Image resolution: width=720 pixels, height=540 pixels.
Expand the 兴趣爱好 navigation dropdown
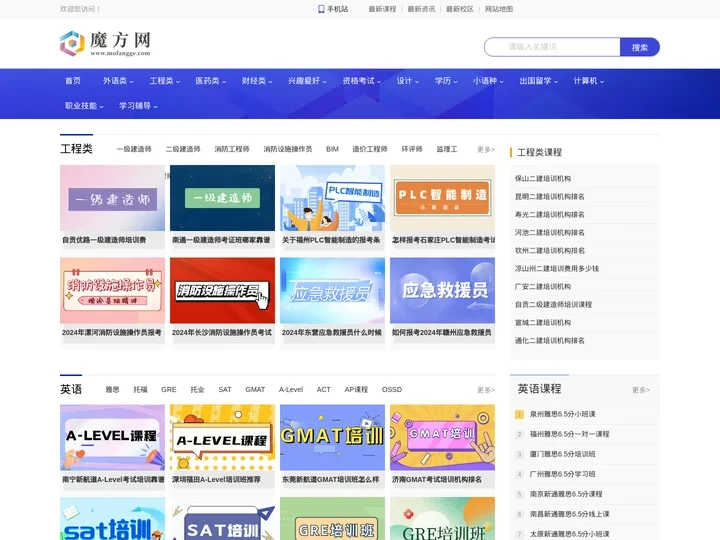(x=307, y=81)
